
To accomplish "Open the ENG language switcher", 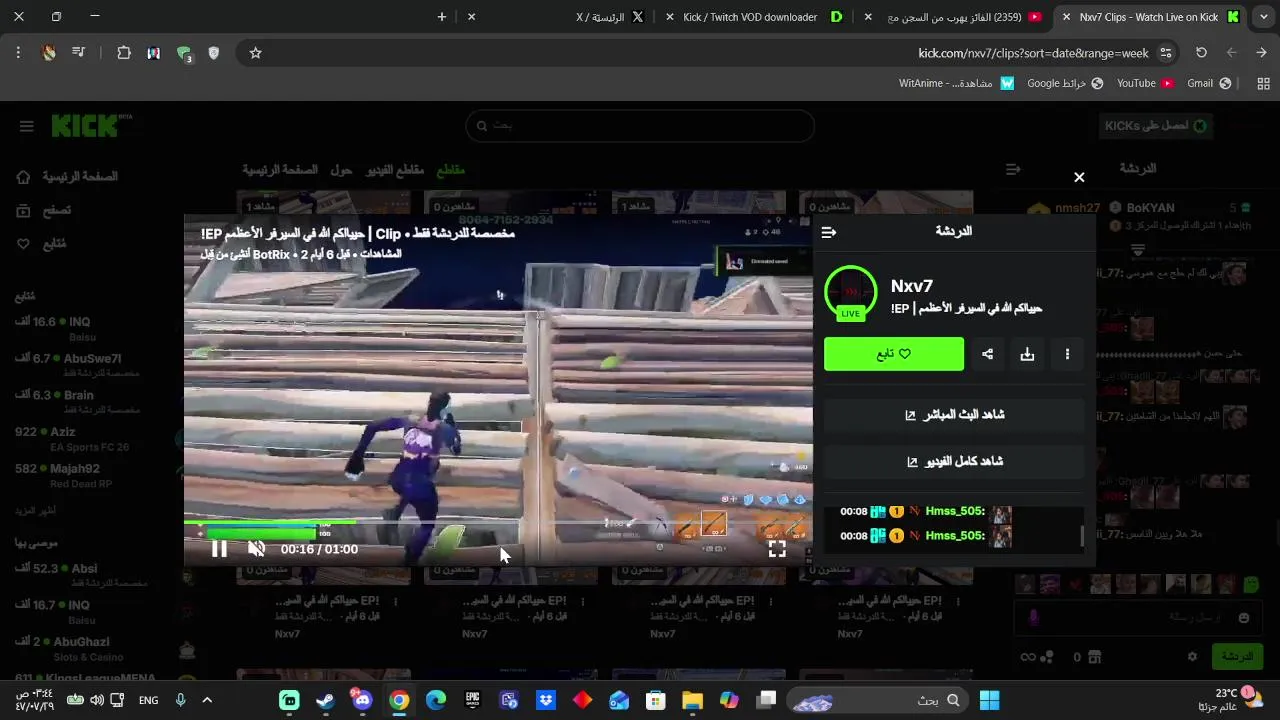I will coord(148,700).
